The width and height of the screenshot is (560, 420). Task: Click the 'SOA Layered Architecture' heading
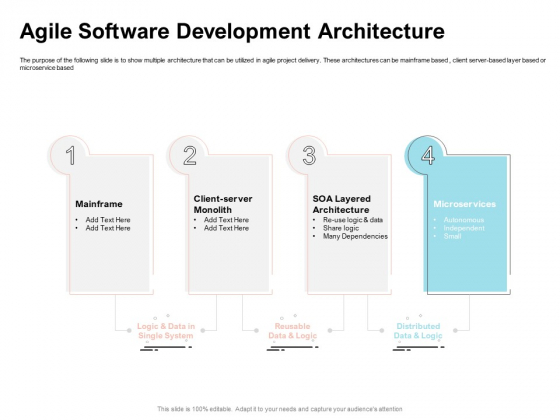(x=341, y=204)
